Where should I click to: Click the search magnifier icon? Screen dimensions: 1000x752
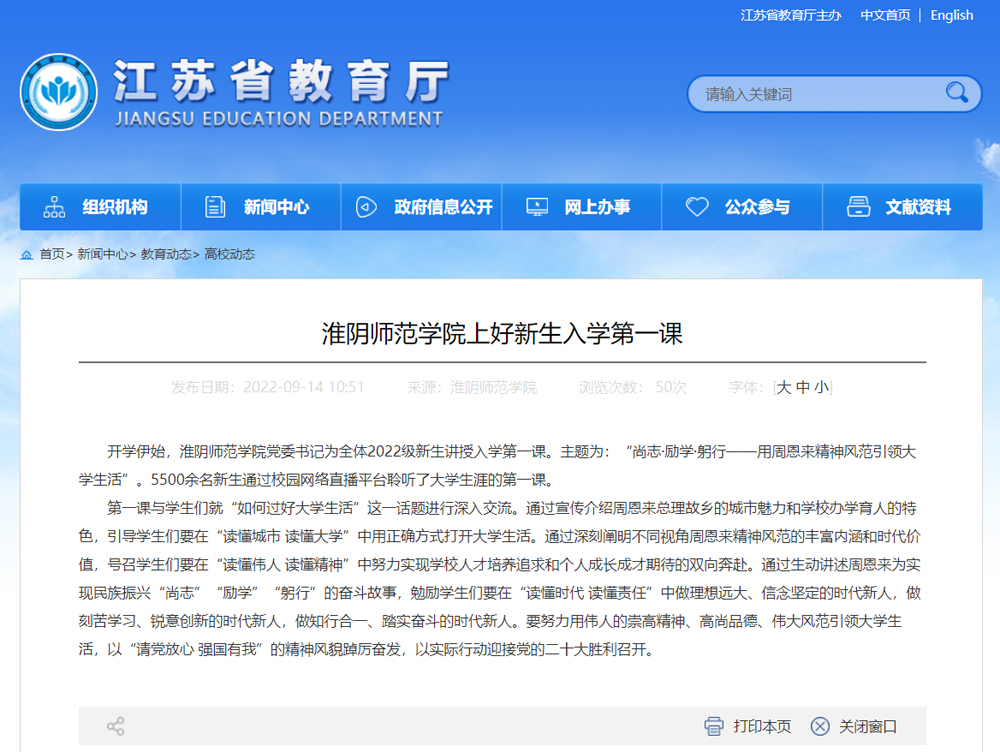coord(957,93)
